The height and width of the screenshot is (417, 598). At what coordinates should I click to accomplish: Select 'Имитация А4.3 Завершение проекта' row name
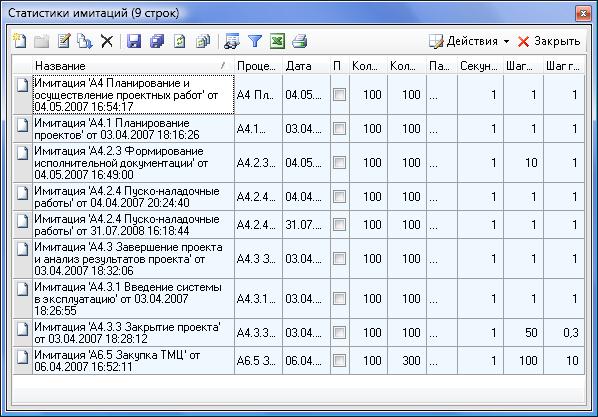[133, 259]
